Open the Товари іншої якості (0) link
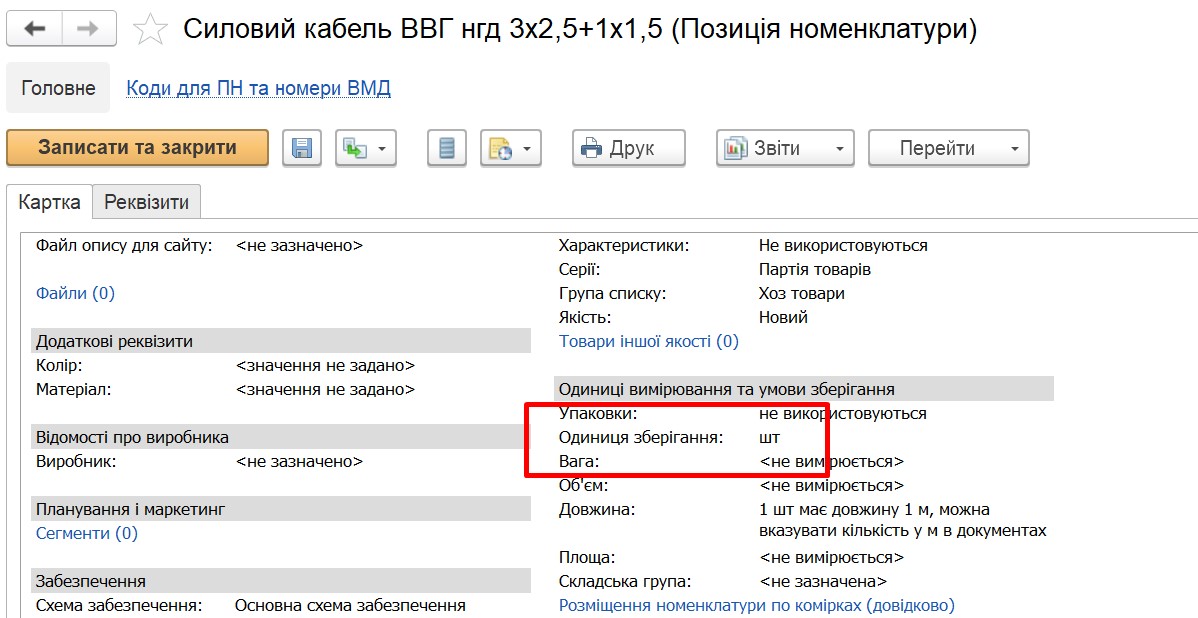The width and height of the screenshot is (1198, 618). pyautogui.click(x=649, y=341)
